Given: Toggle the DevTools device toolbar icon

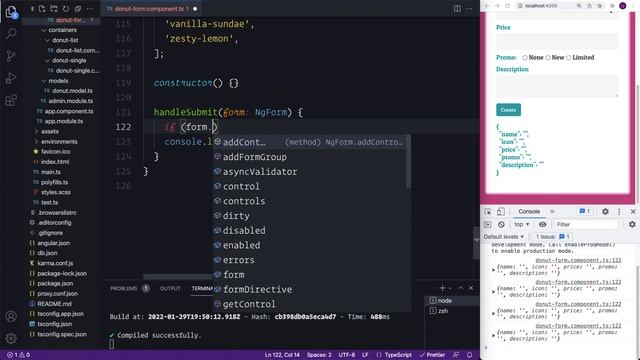Looking at the screenshot, I should point(500,211).
